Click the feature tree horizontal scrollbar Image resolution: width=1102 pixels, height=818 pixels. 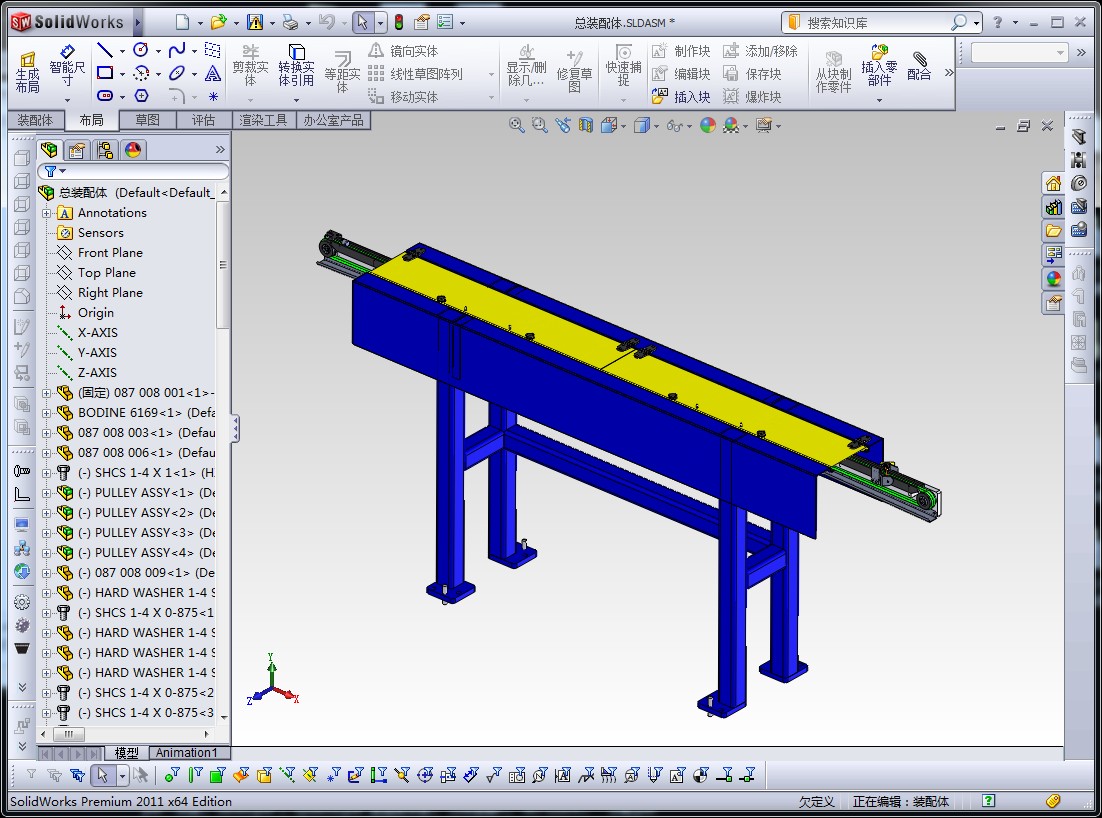[x=69, y=734]
